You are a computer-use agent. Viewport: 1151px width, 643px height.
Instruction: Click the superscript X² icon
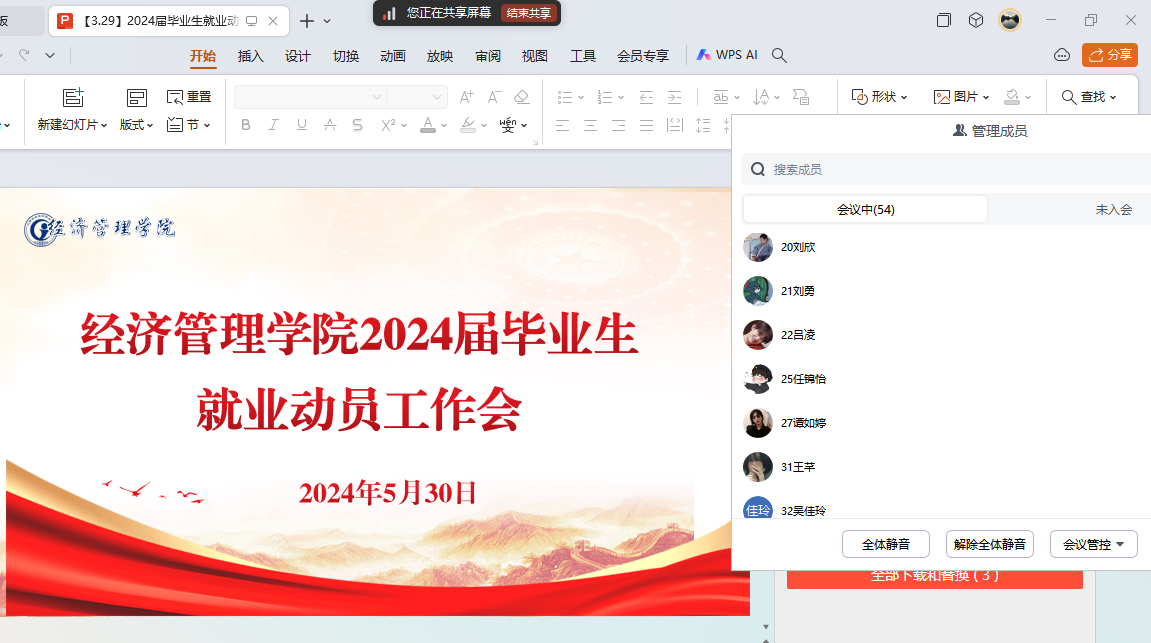coord(388,125)
